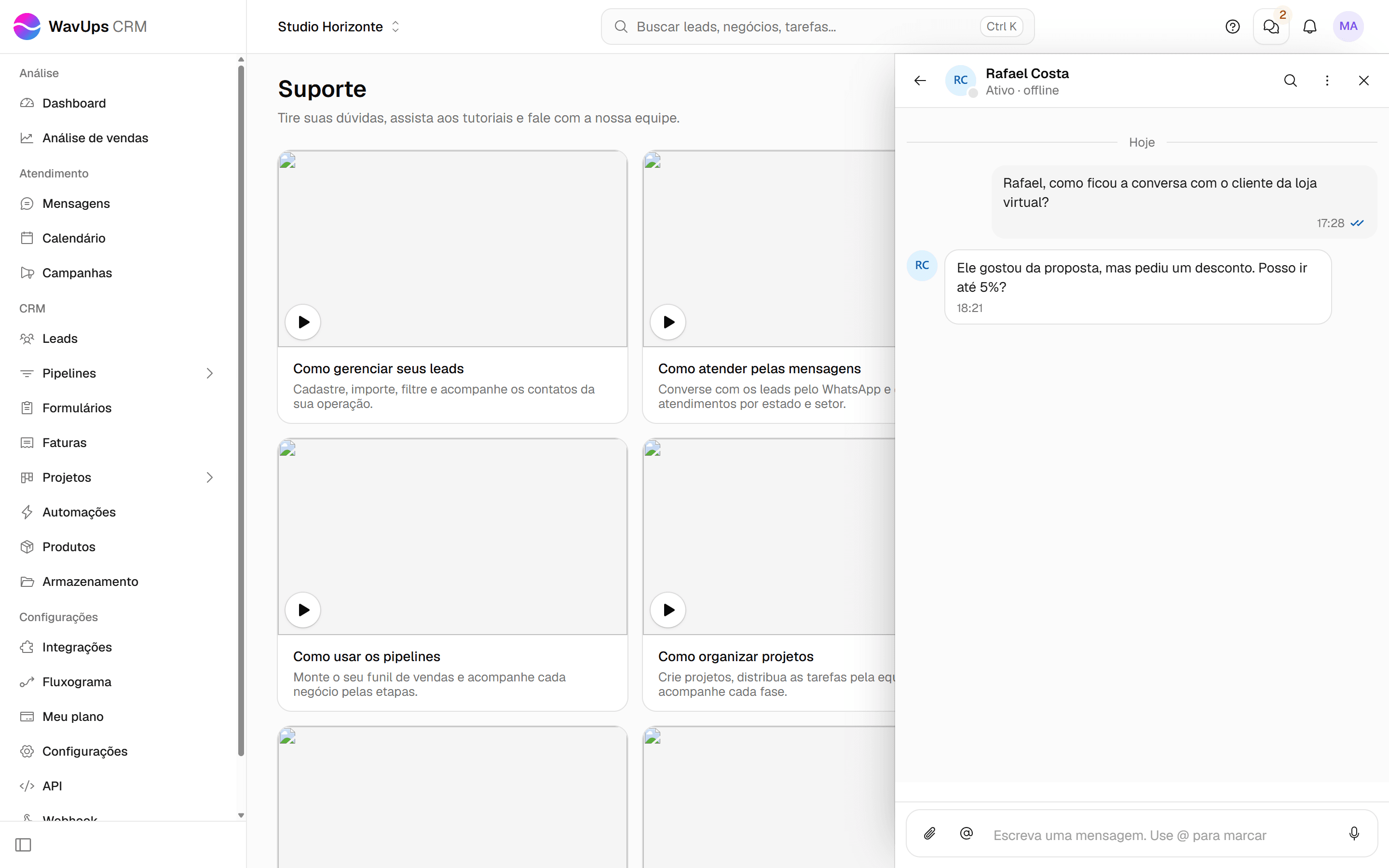Click the WavUps CRM logo
The height and width of the screenshot is (868, 1389).
pos(81,27)
